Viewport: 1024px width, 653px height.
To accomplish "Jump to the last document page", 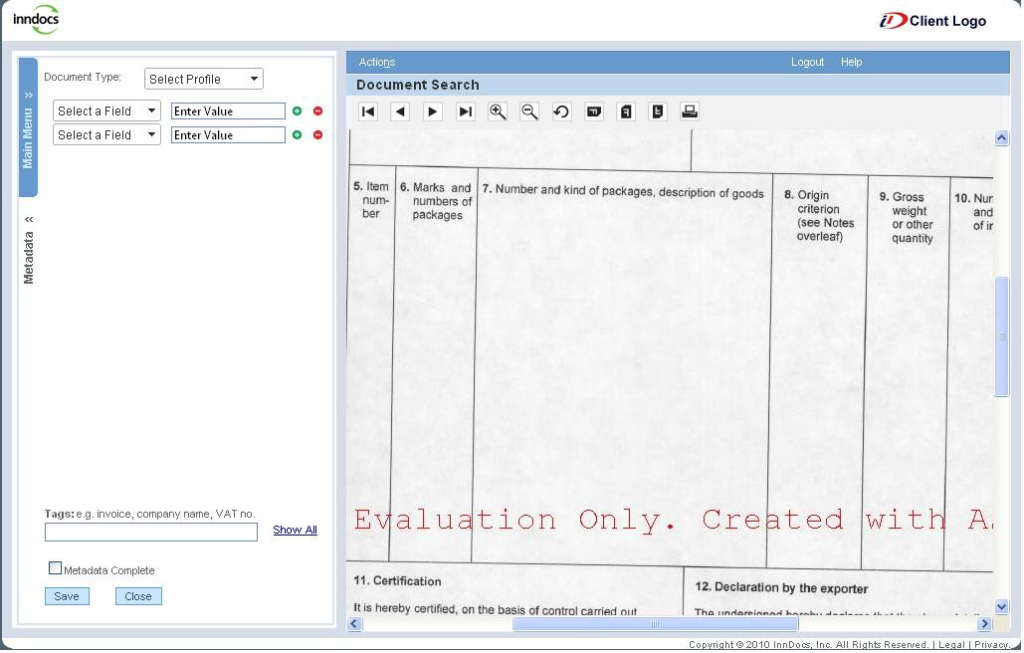I will [x=465, y=112].
